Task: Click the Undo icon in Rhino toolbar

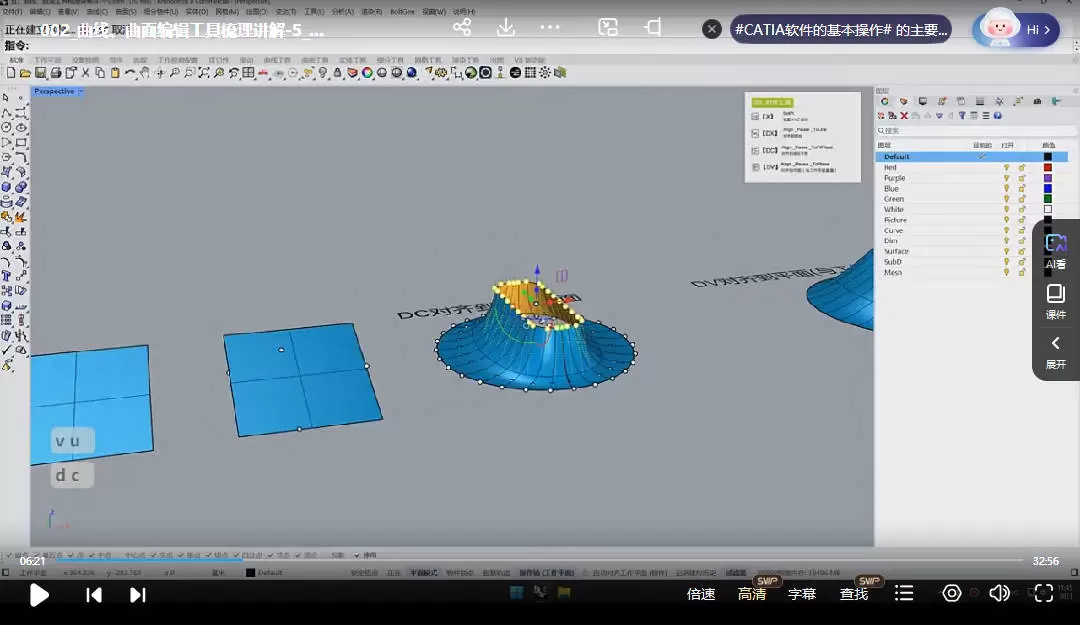Action: coord(129,73)
